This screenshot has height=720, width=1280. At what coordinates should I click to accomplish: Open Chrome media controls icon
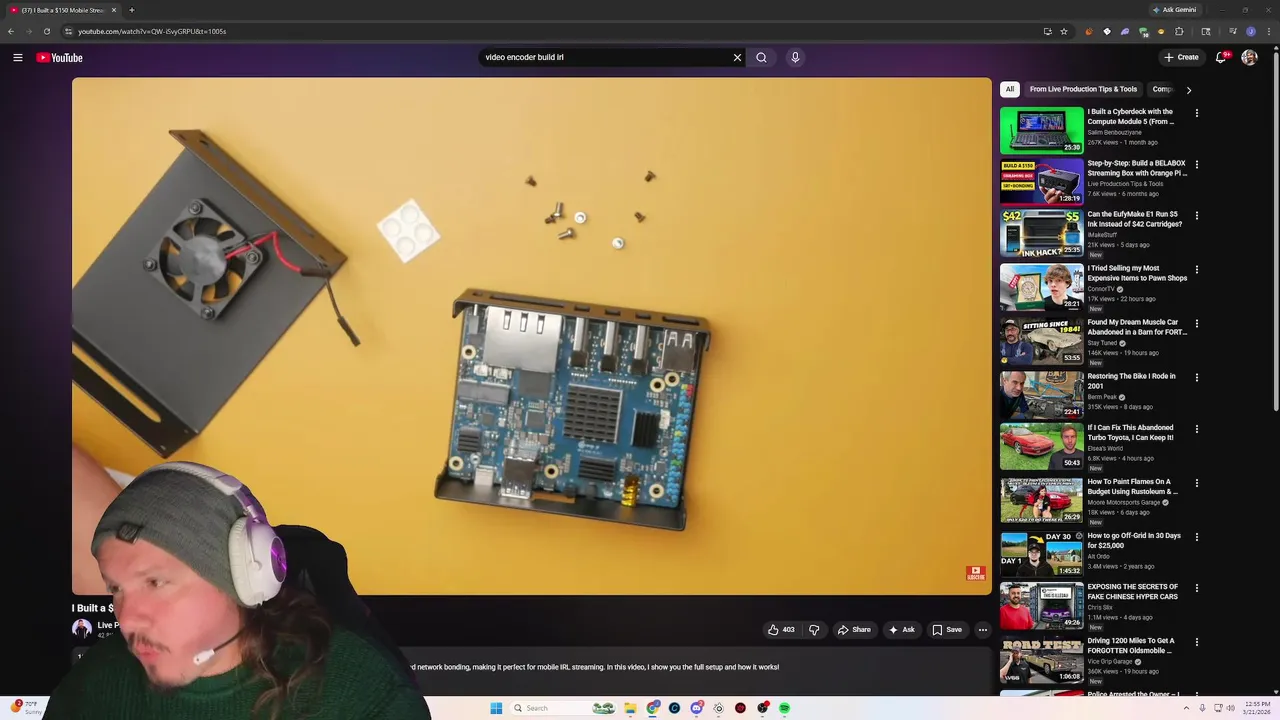[1232, 31]
